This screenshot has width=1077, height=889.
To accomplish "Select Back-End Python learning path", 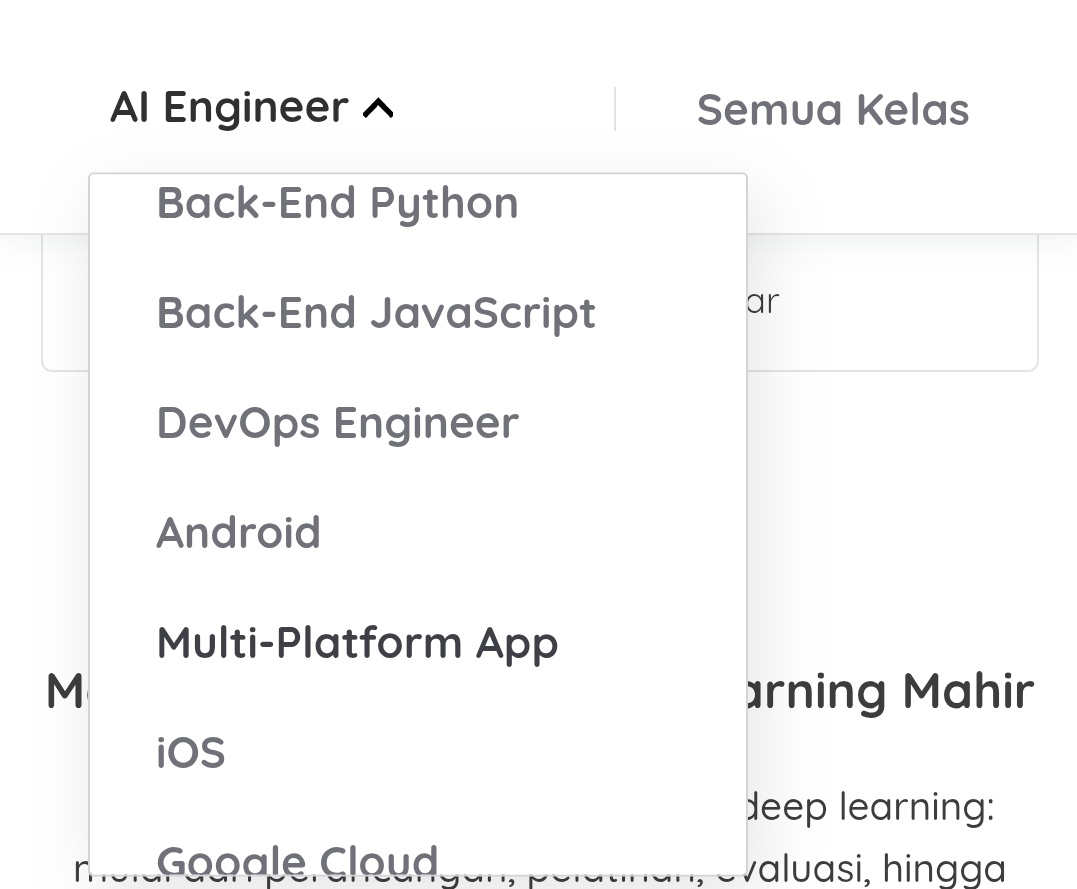I will [x=337, y=202].
